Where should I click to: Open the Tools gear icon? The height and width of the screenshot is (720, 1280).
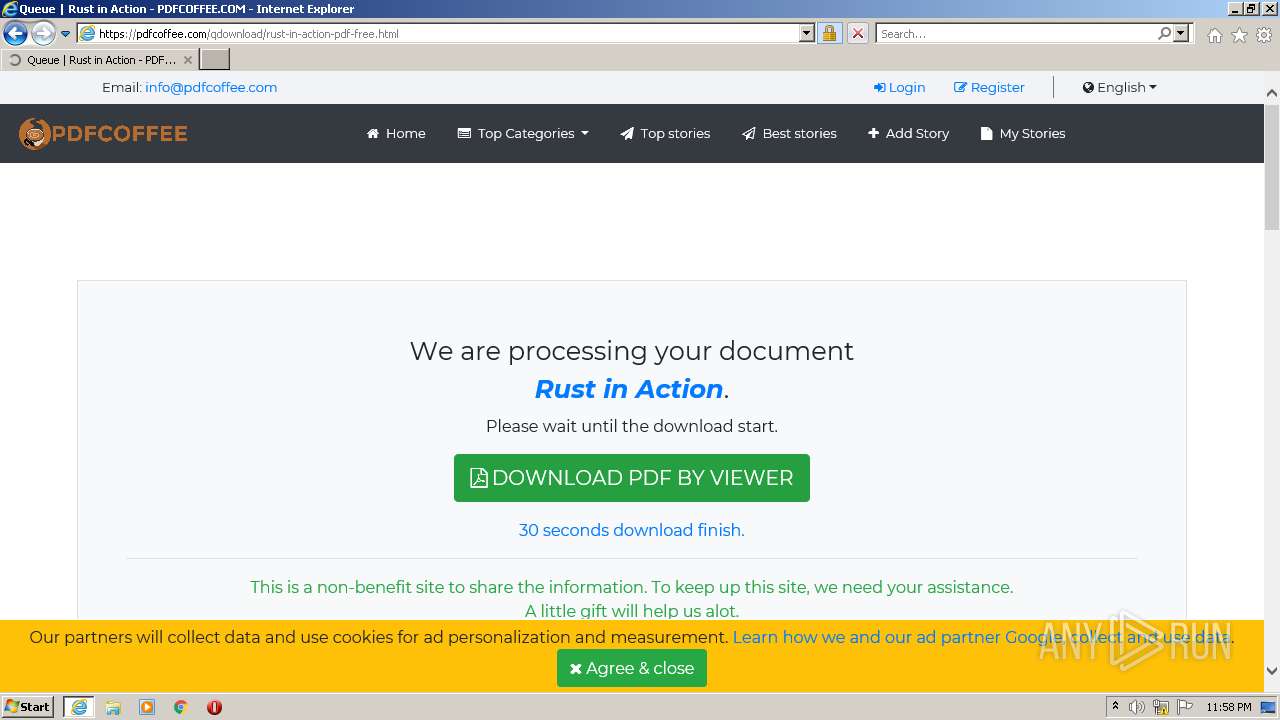click(x=1264, y=35)
